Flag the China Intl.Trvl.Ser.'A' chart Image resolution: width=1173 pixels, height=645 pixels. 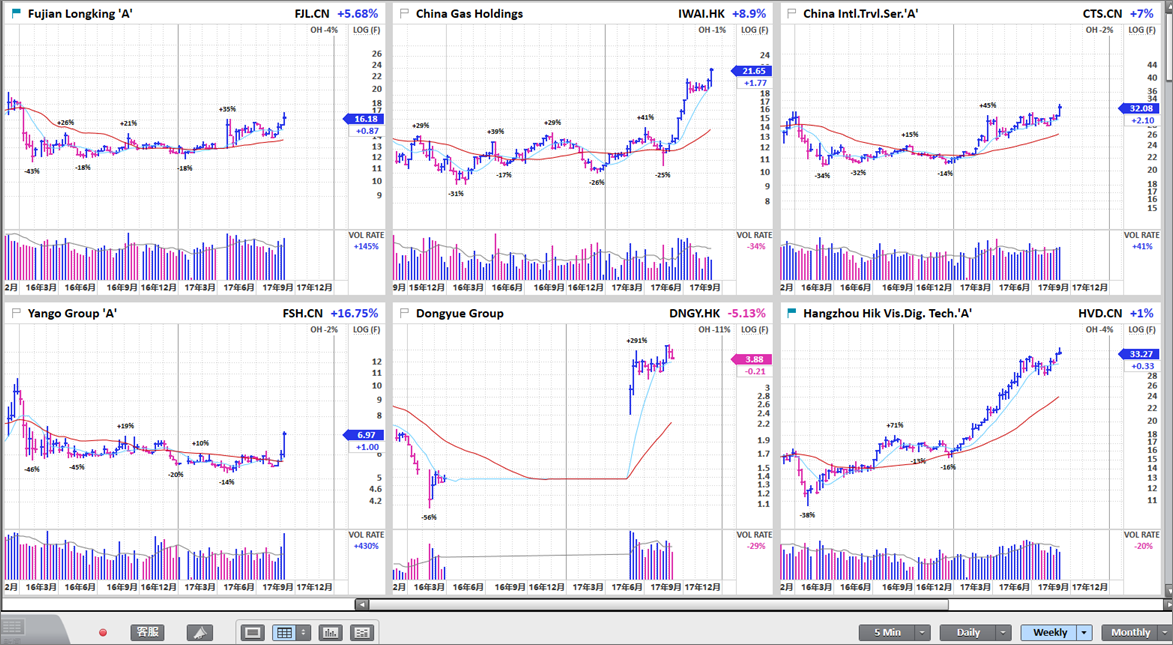click(792, 13)
